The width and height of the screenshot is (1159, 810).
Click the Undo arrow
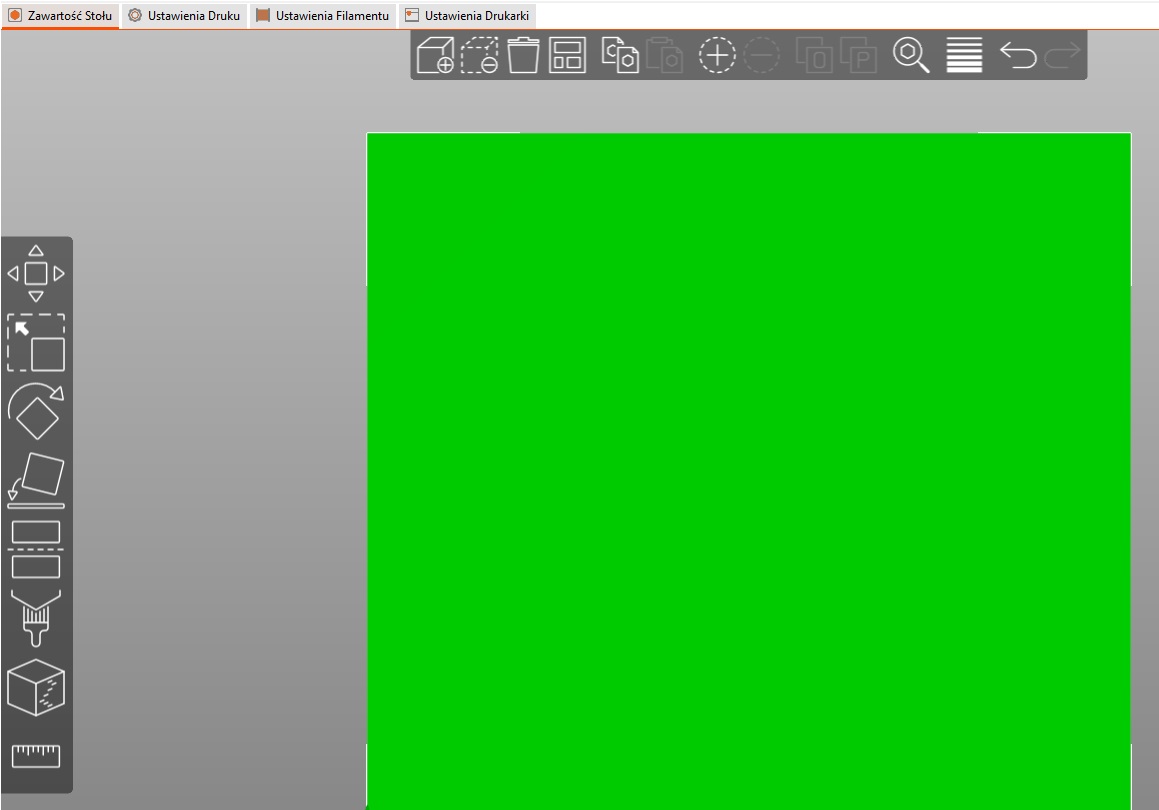point(1018,56)
